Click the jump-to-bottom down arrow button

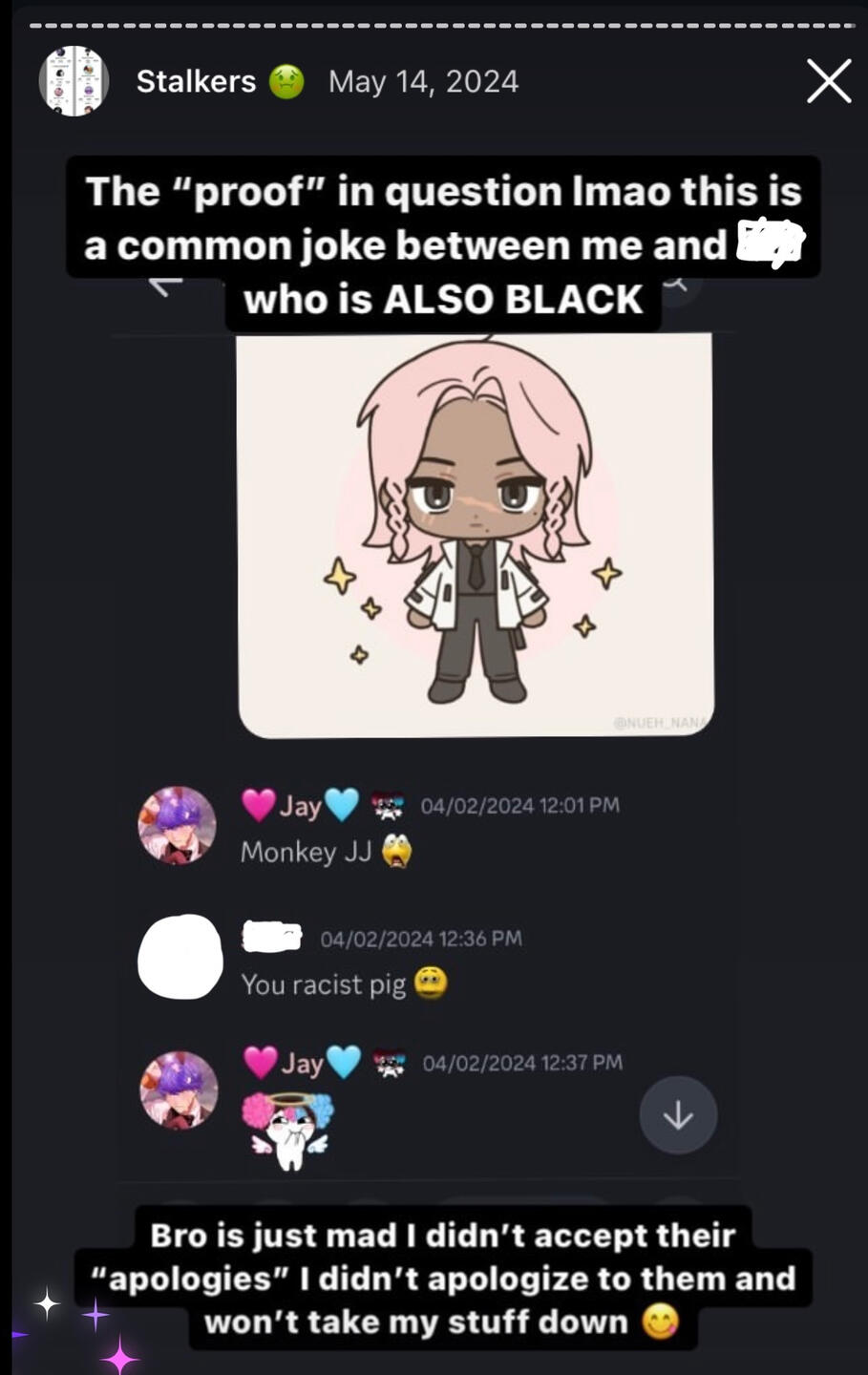(678, 1115)
